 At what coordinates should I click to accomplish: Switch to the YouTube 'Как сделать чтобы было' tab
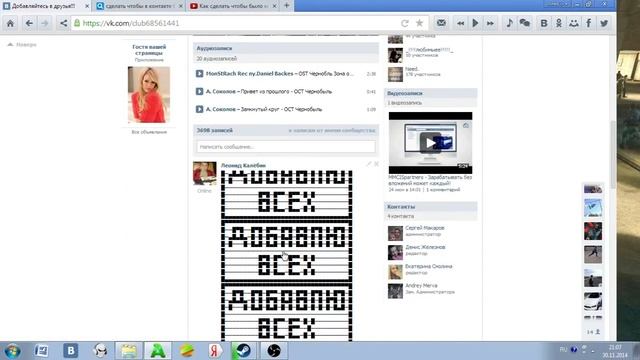(233, 6)
